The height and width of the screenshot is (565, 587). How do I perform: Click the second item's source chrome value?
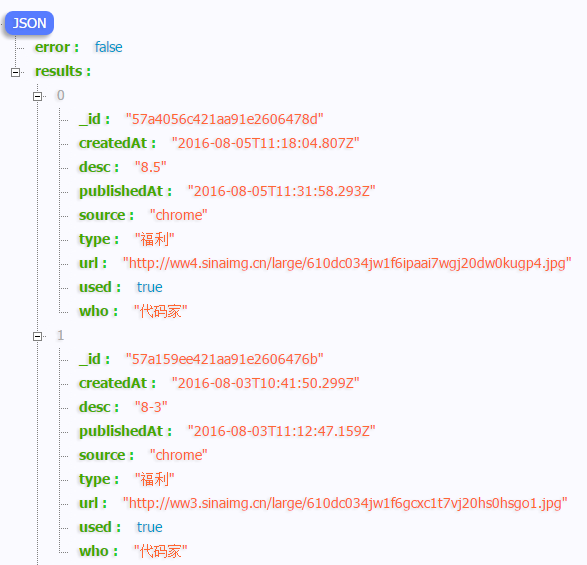click(179, 455)
